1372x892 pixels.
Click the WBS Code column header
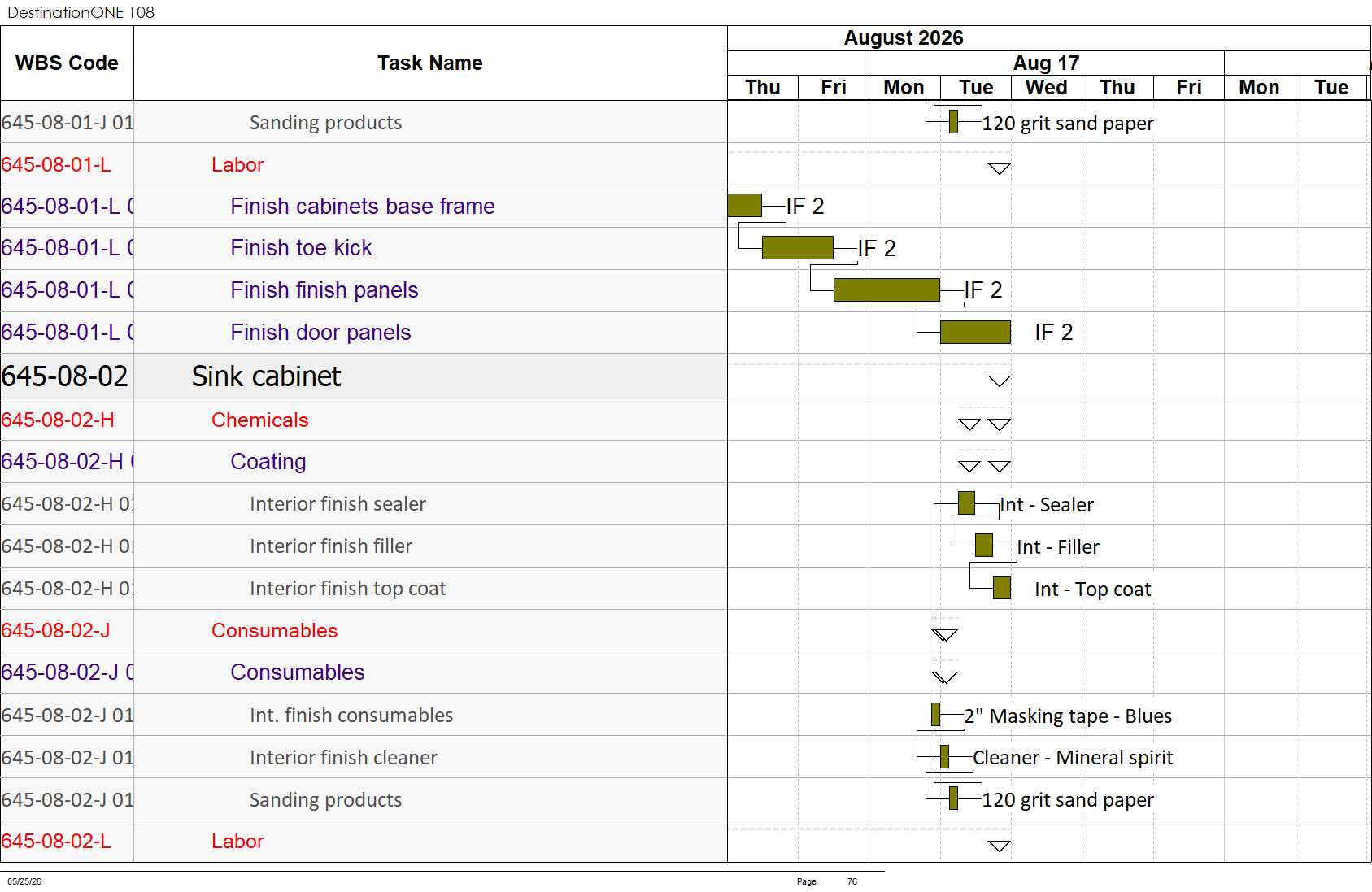(67, 63)
